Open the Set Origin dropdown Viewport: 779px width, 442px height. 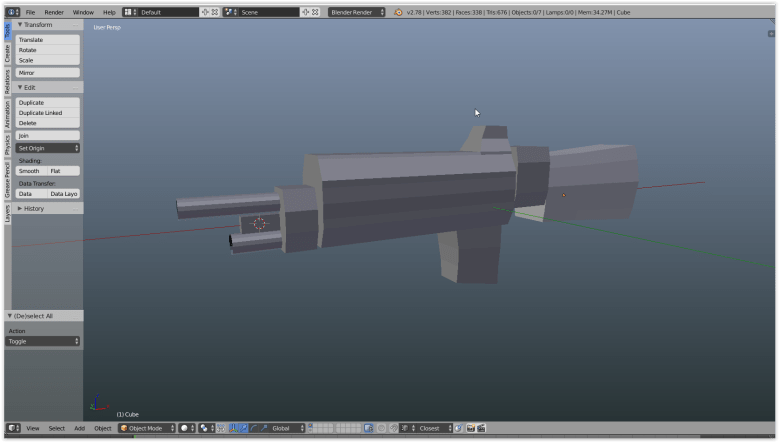[x=48, y=148]
